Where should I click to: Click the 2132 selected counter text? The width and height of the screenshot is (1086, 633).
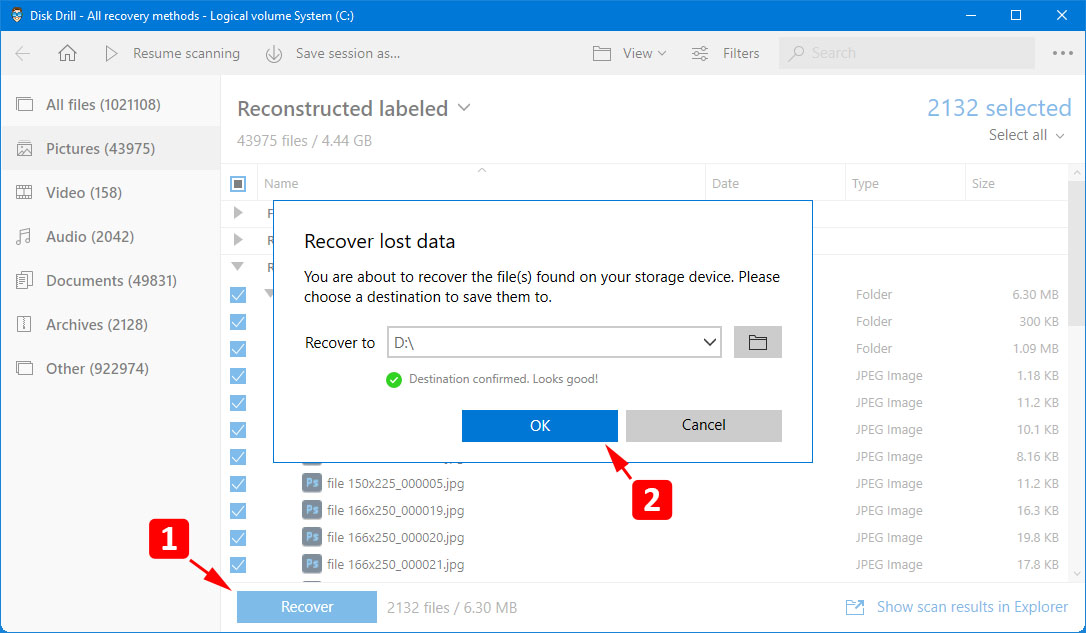[999, 107]
